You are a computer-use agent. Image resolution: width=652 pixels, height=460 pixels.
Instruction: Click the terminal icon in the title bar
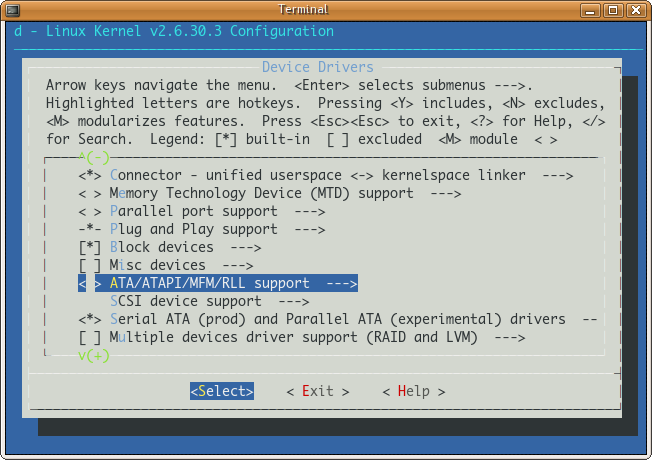pyautogui.click(x=12, y=10)
